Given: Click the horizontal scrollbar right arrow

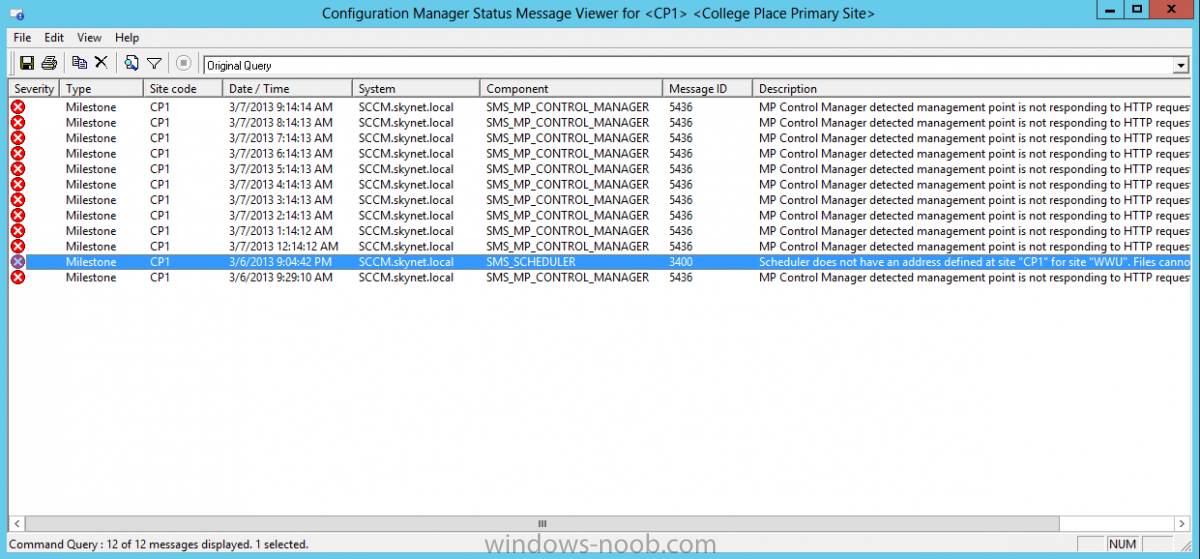Looking at the screenshot, I should pos(1181,523).
